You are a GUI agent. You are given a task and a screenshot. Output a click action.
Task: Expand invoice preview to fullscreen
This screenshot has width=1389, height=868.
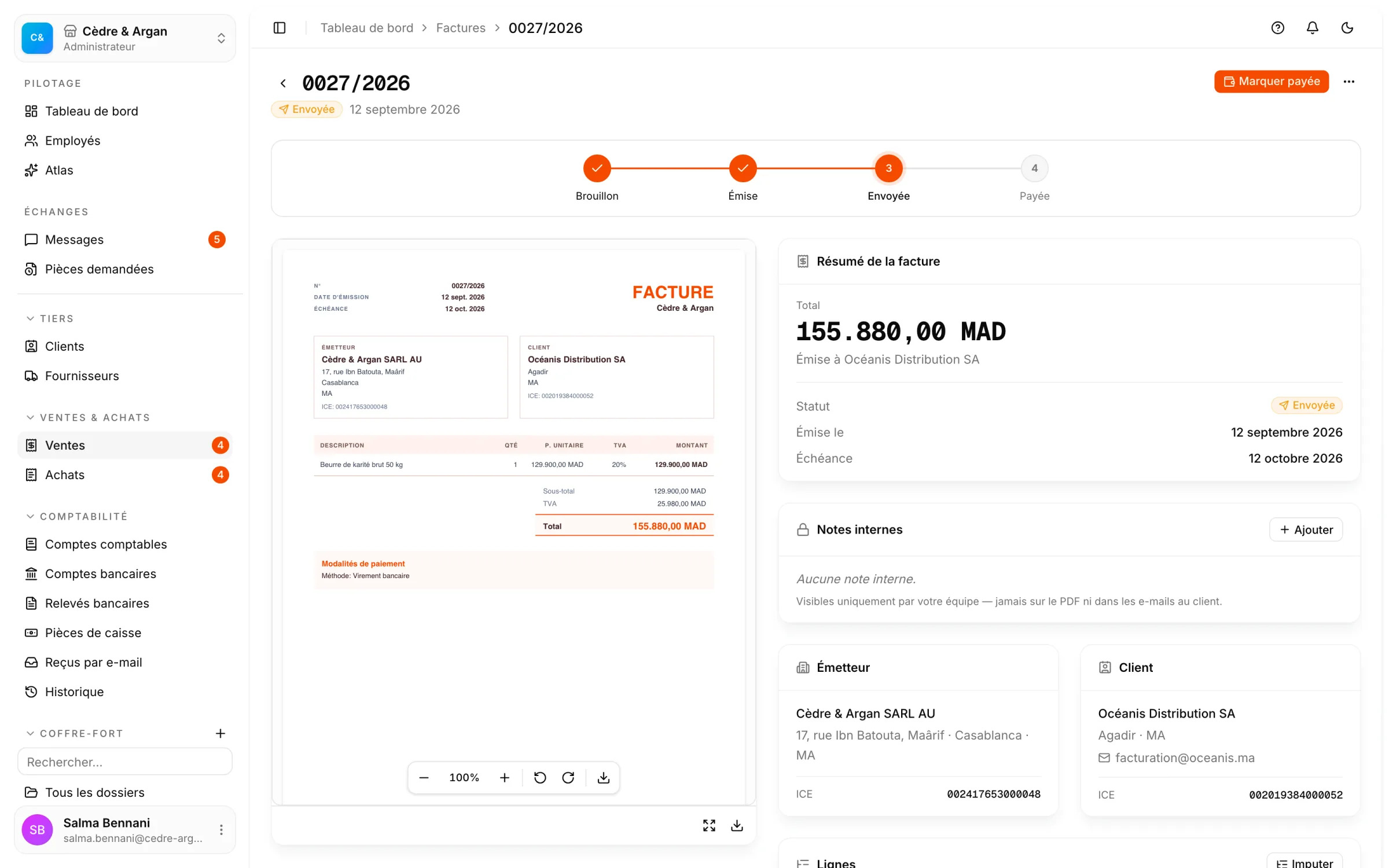click(x=709, y=825)
